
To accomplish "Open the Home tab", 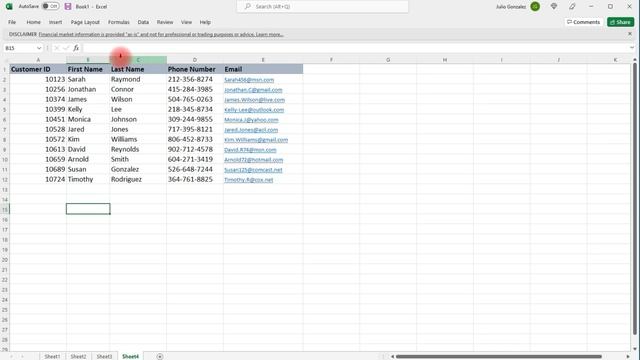I will click(33, 22).
